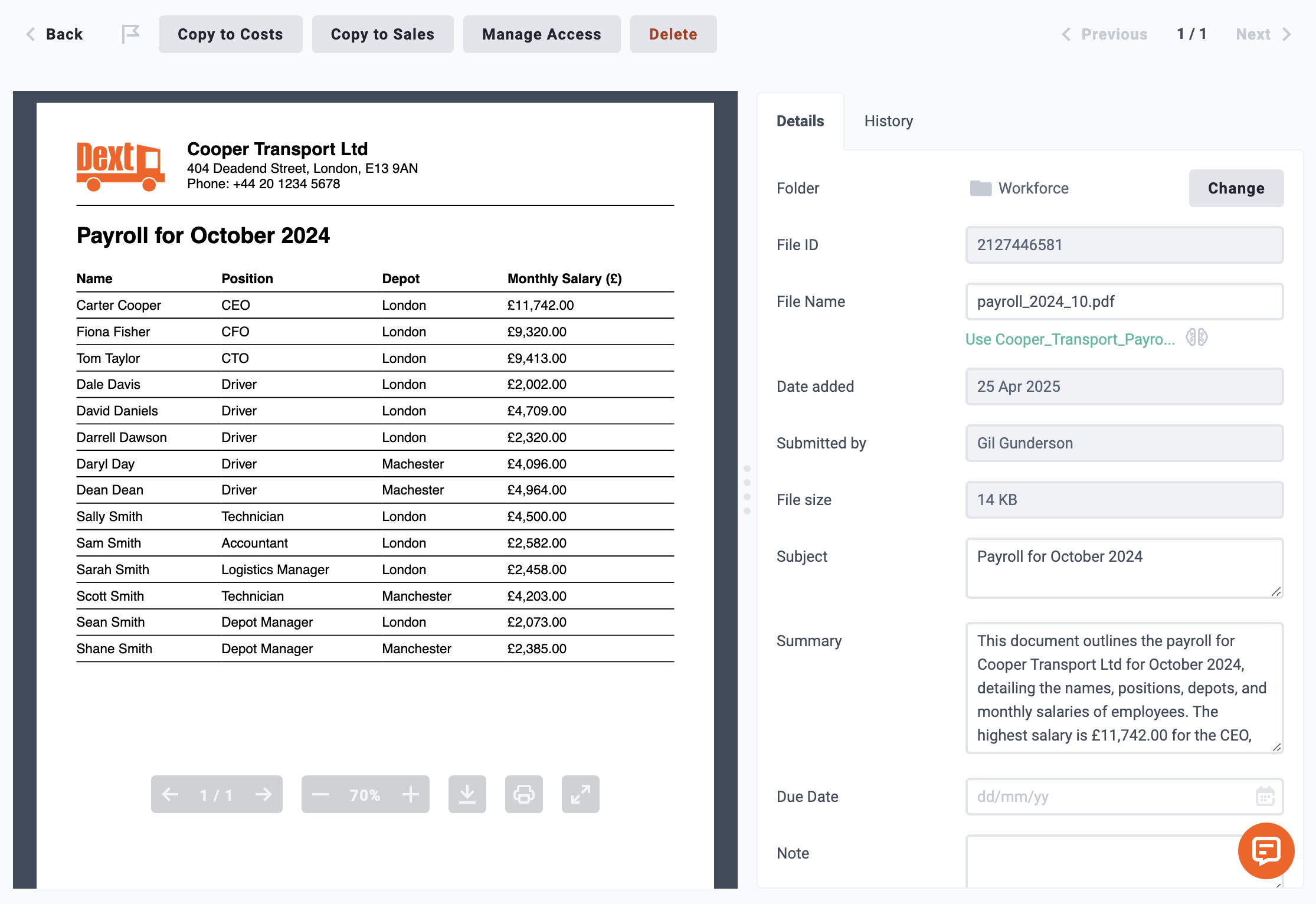Viewport: 1316px width, 904px height.
Task: Change the Workforce folder
Action: [x=1236, y=188]
